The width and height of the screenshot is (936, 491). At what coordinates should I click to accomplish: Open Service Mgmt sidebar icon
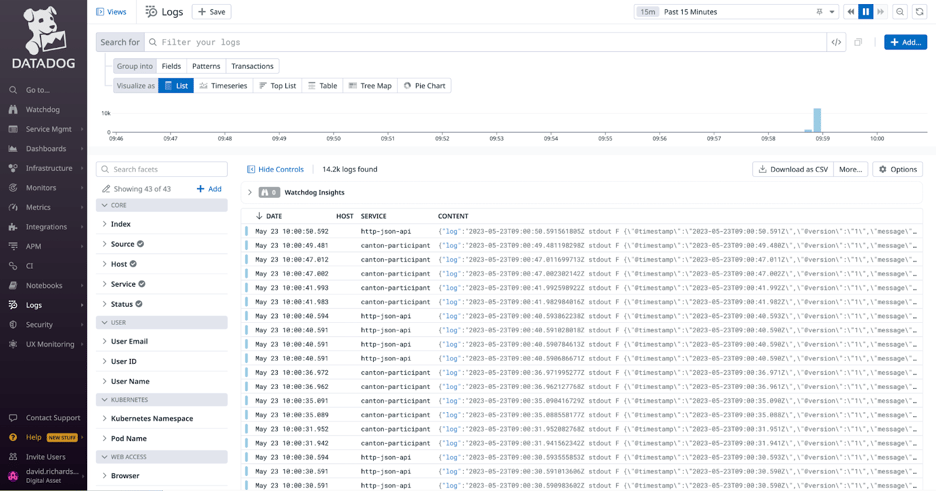13,129
